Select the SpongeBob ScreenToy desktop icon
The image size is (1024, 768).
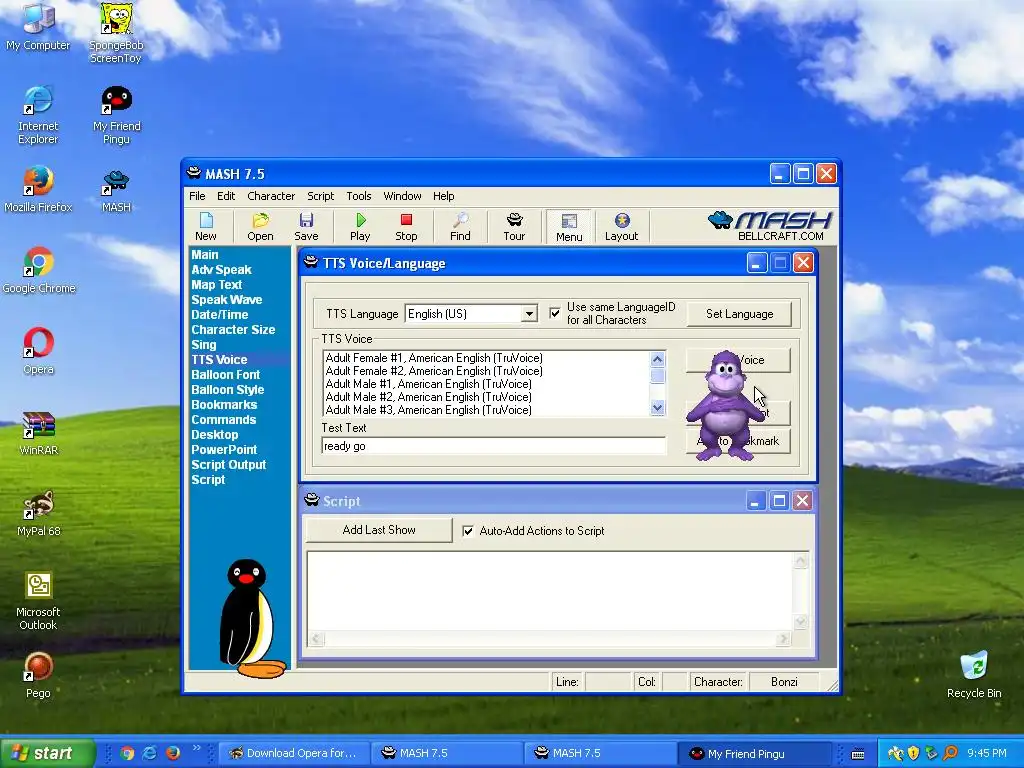click(116, 34)
